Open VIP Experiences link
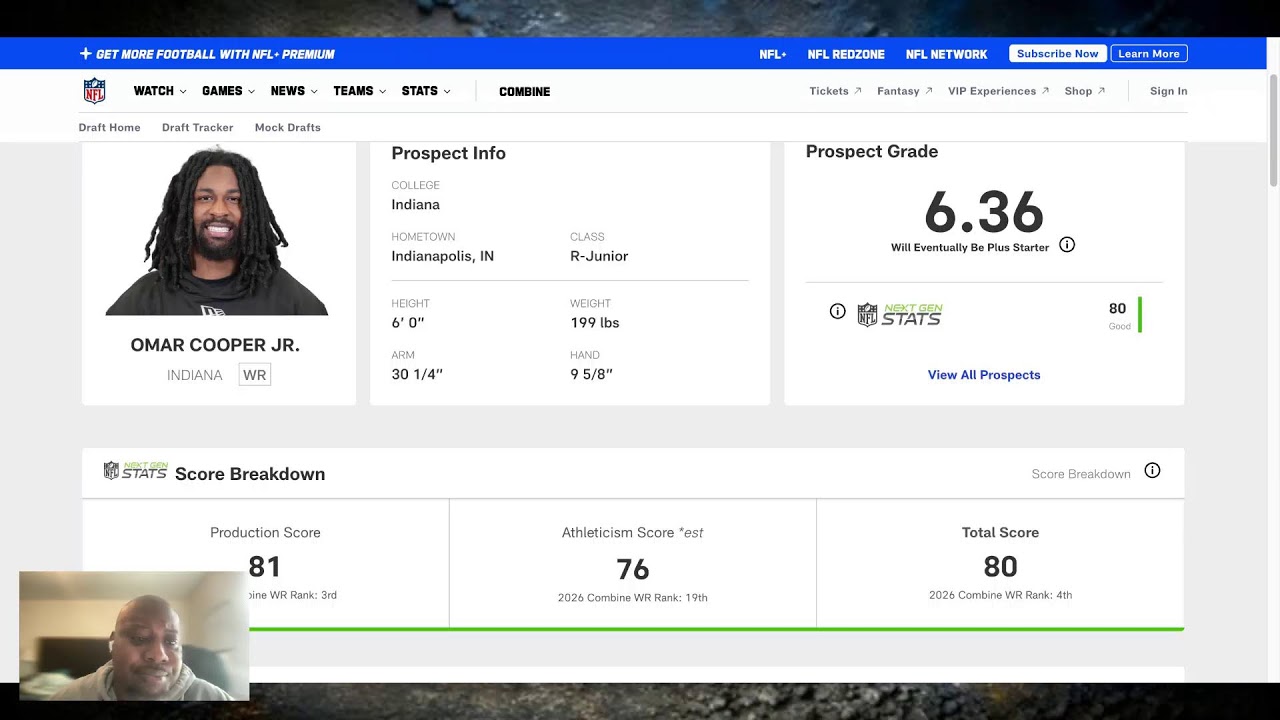1280x720 pixels. 999,91
